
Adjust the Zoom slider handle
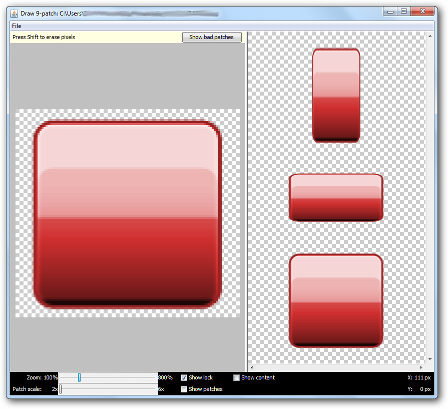pyautogui.click(x=79, y=378)
